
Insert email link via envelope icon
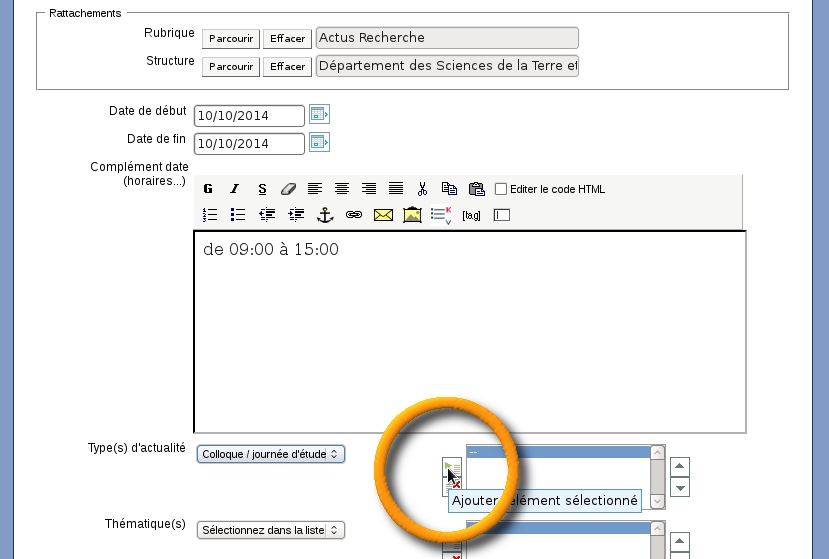coord(383,215)
